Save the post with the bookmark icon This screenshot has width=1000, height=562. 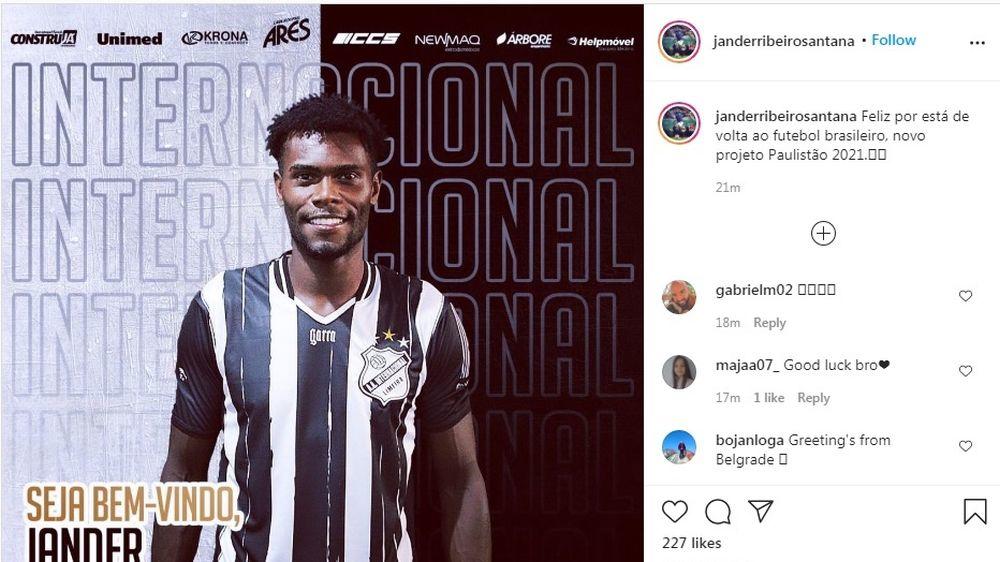974,512
